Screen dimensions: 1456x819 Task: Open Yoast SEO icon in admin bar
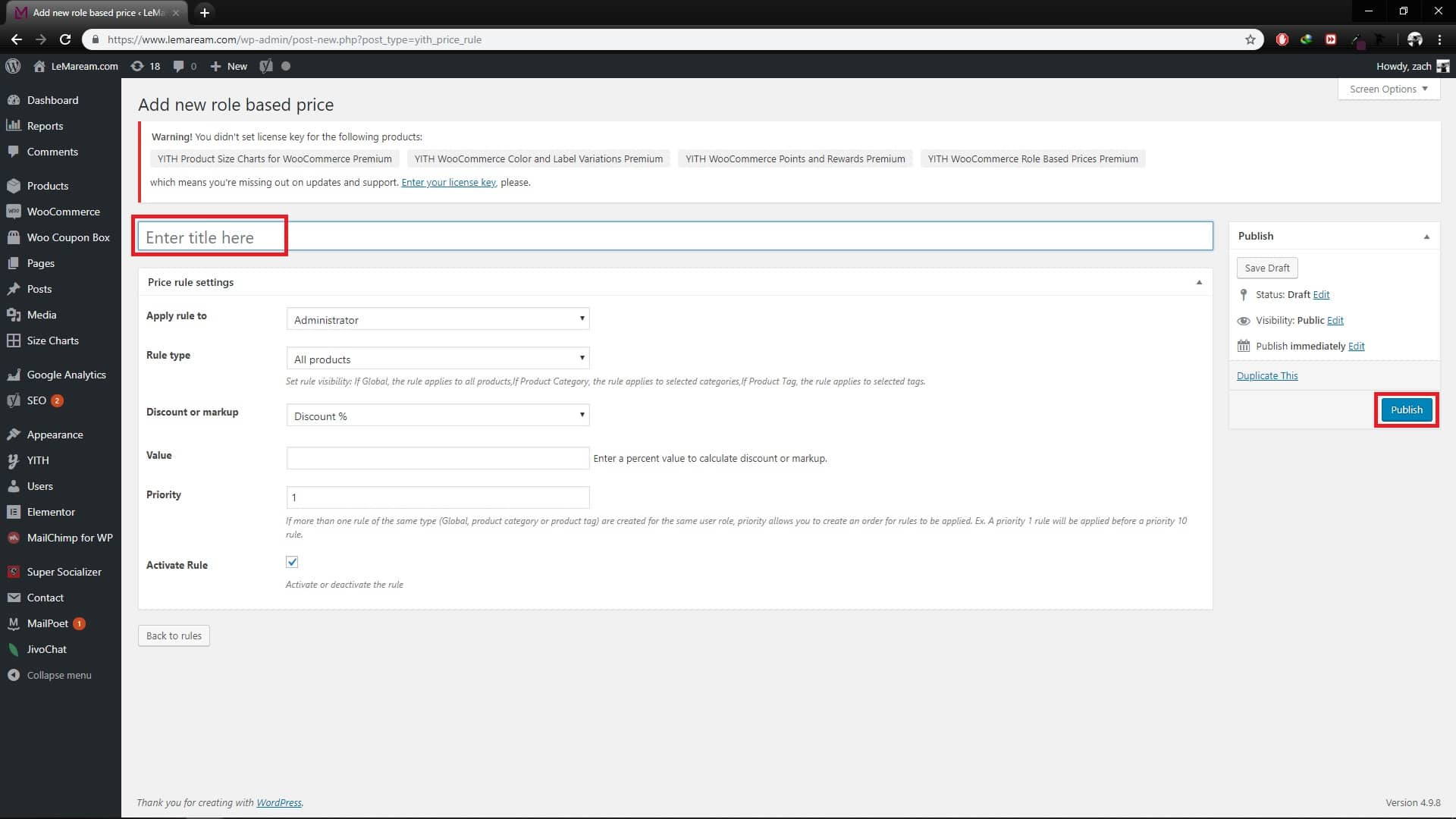pyautogui.click(x=265, y=66)
